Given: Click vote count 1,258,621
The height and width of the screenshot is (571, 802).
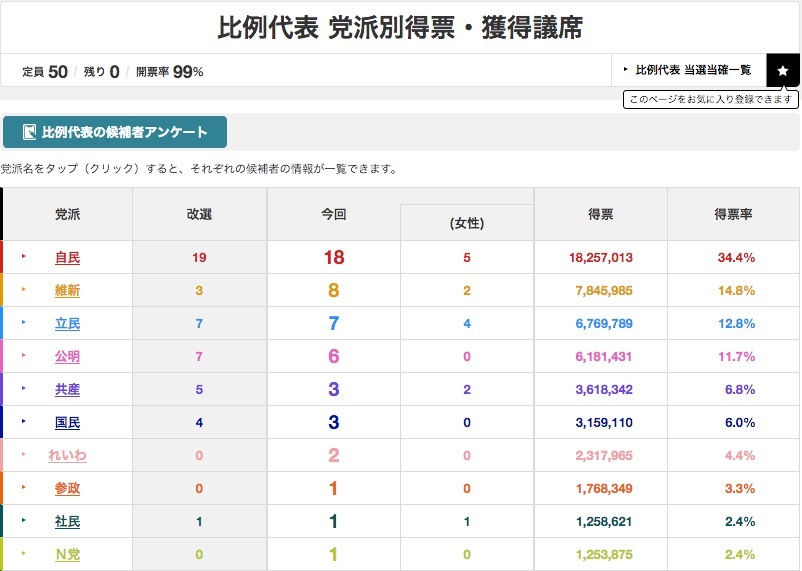Looking at the screenshot, I should pyautogui.click(x=604, y=521).
